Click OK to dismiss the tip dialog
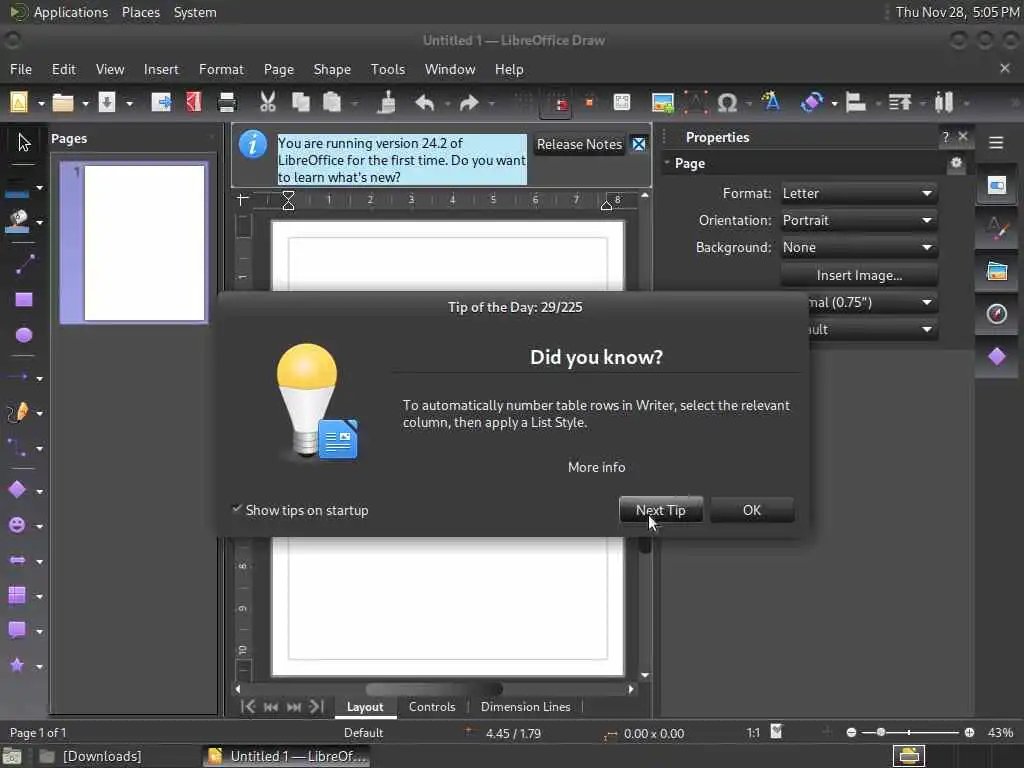Screen dimensions: 1024x768 pos(752,510)
